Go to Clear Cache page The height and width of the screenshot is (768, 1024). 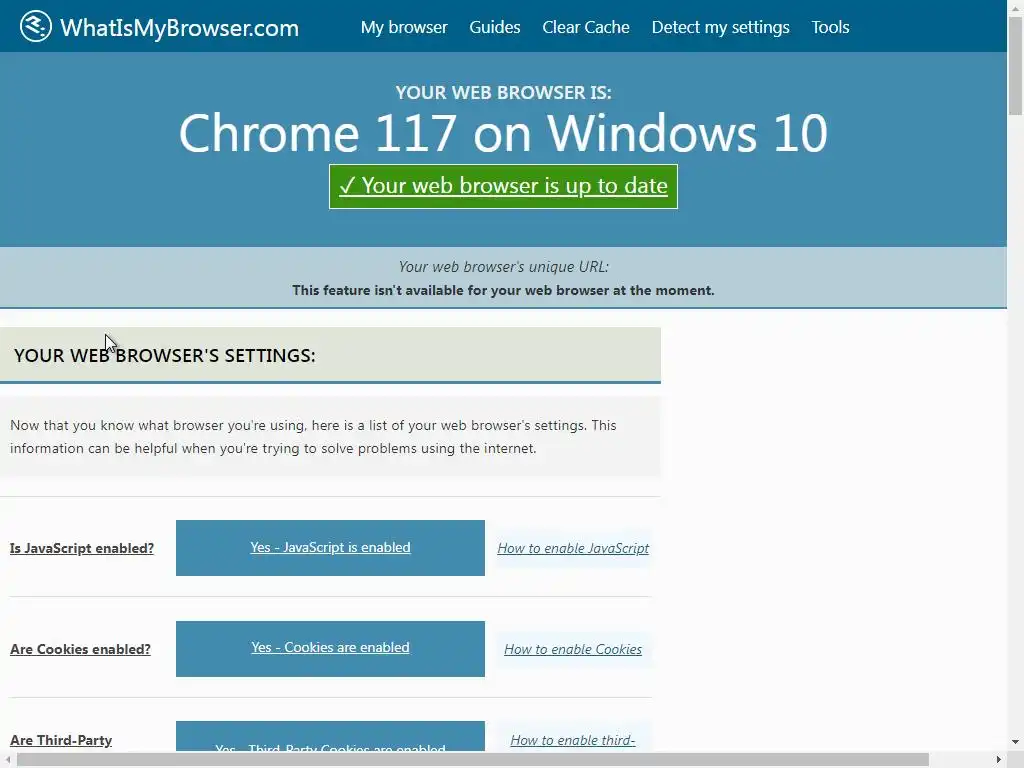tap(586, 27)
